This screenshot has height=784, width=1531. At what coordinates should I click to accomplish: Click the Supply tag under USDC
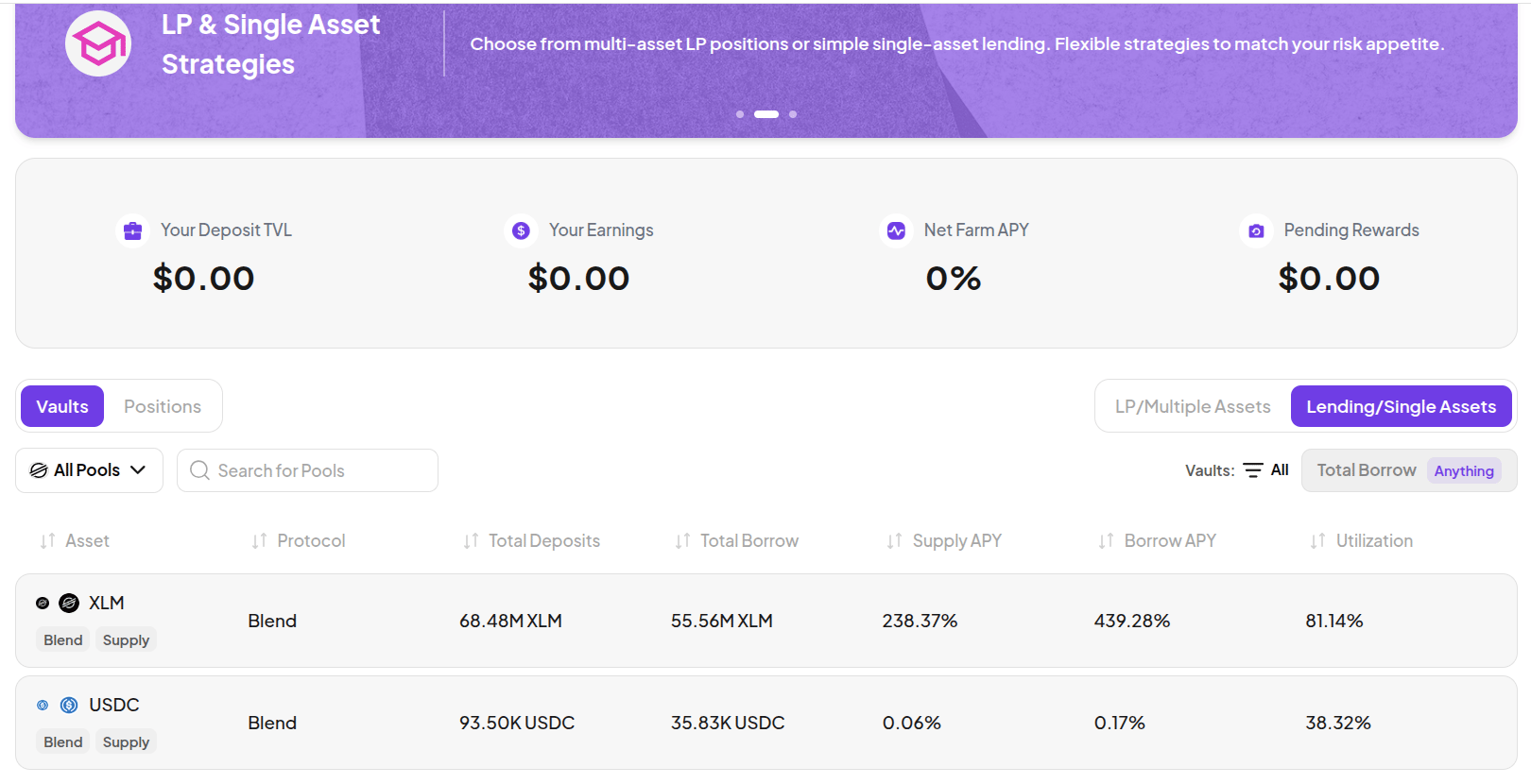click(126, 742)
